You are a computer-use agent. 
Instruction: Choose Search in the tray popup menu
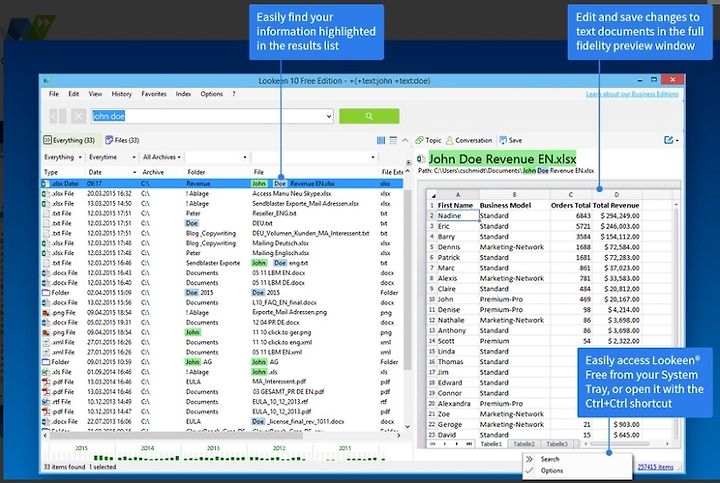(550, 459)
